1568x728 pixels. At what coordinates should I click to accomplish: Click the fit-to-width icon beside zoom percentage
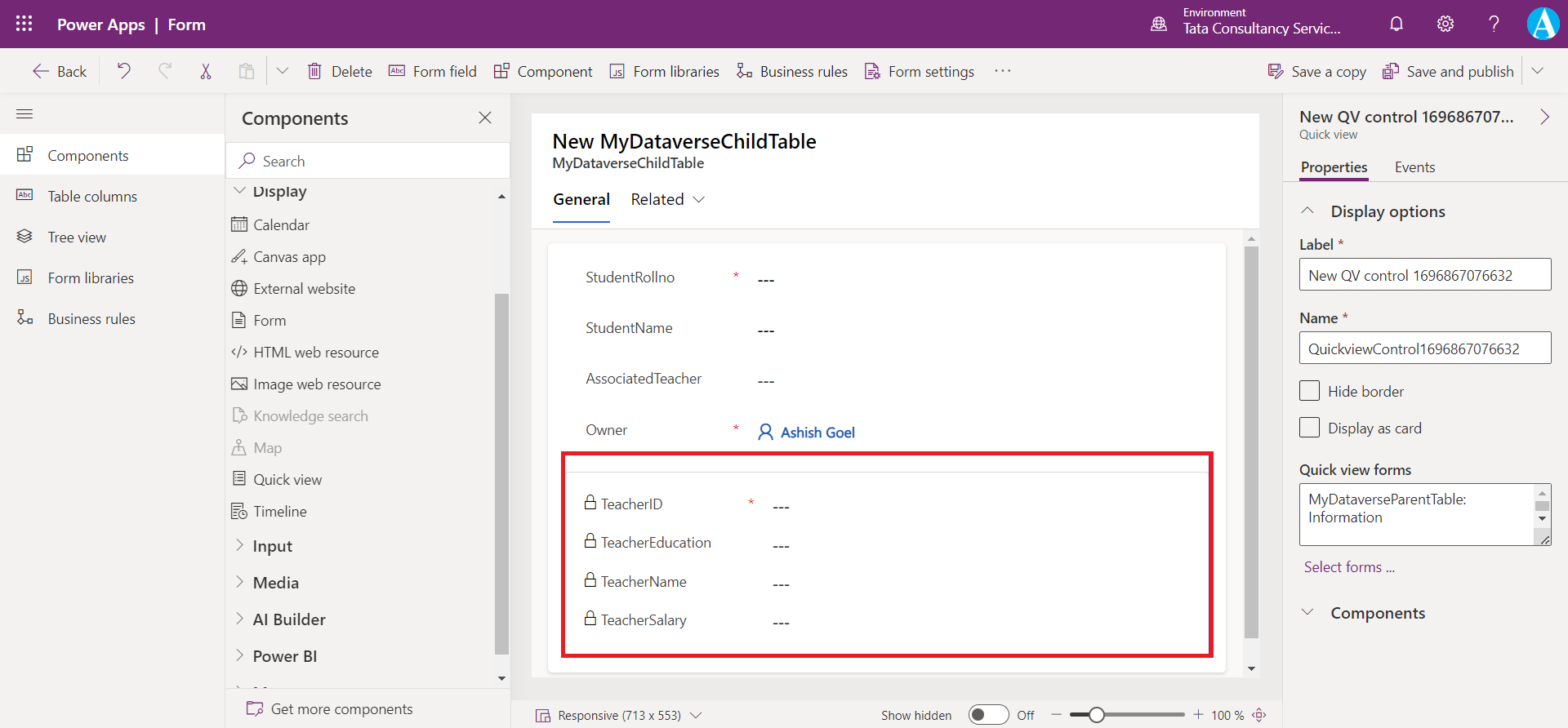tap(1259, 715)
